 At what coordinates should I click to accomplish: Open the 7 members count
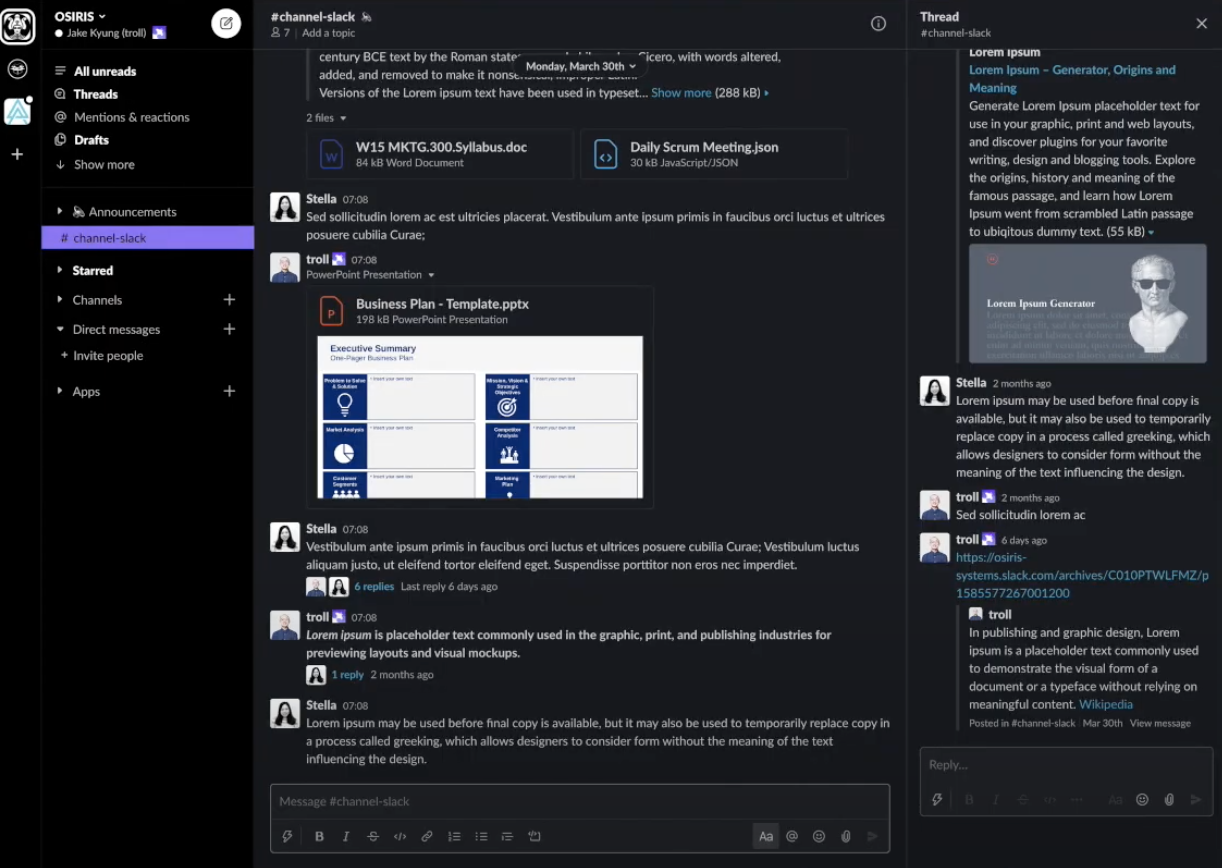coord(280,33)
